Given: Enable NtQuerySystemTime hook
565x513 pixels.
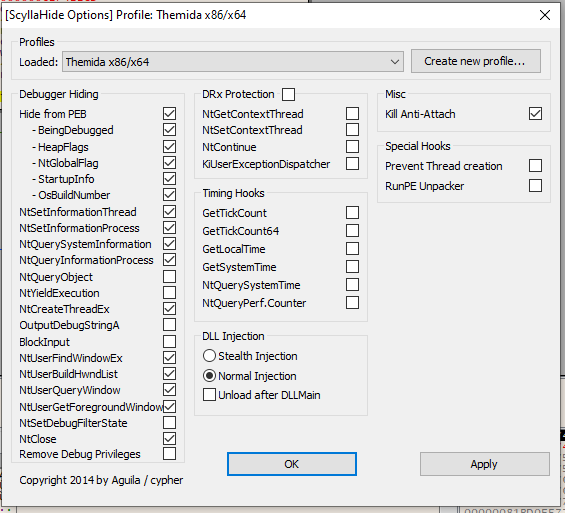Looking at the screenshot, I should [352, 285].
